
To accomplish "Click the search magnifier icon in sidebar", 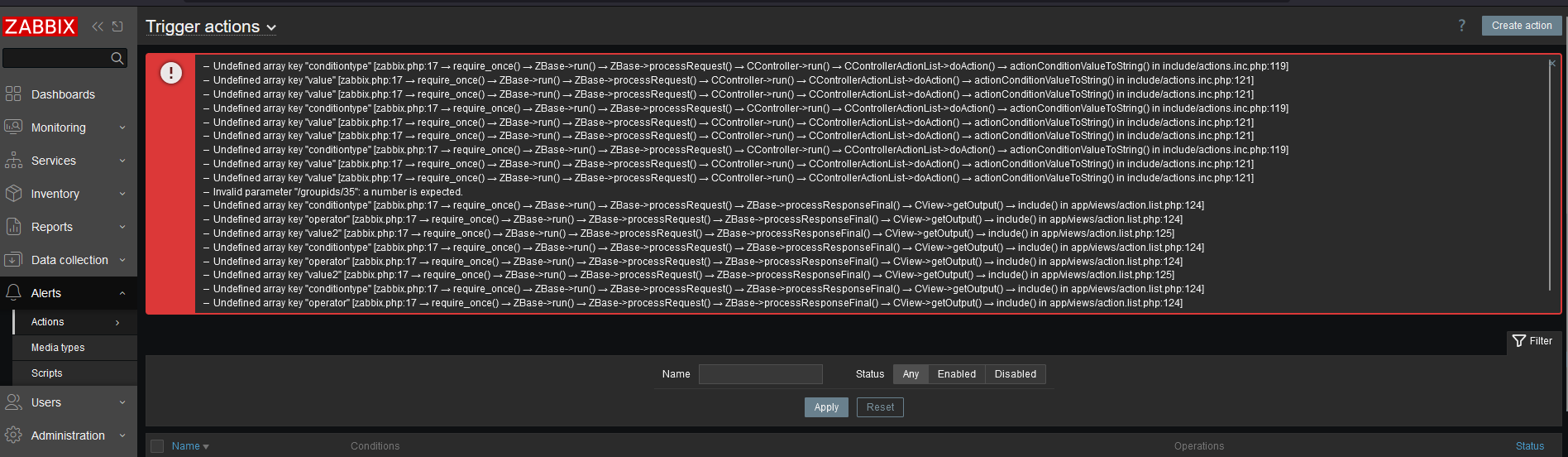I will (x=117, y=58).
